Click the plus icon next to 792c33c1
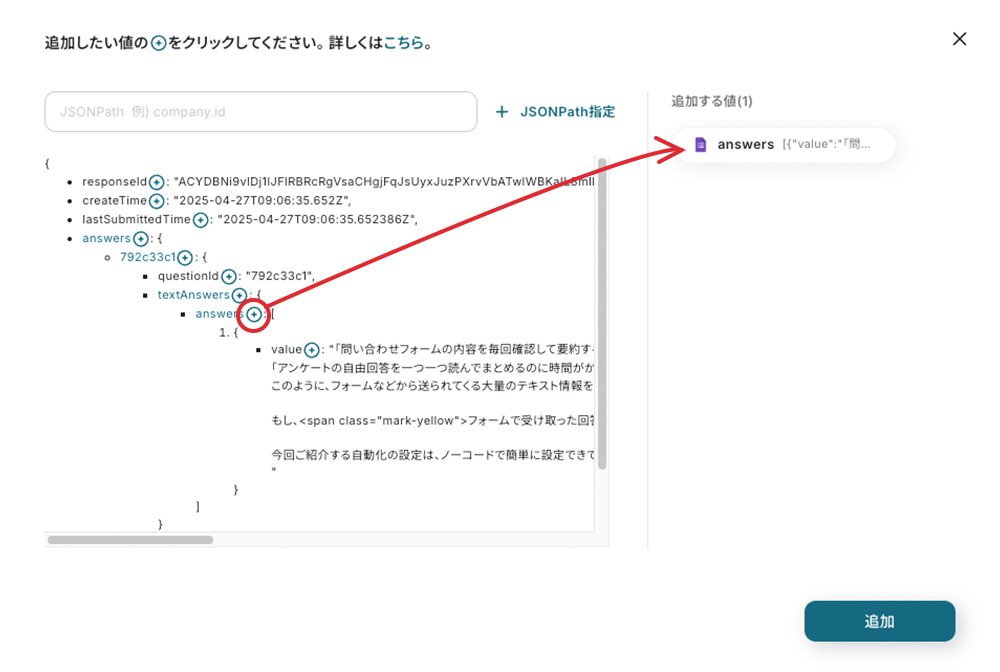 pos(185,258)
